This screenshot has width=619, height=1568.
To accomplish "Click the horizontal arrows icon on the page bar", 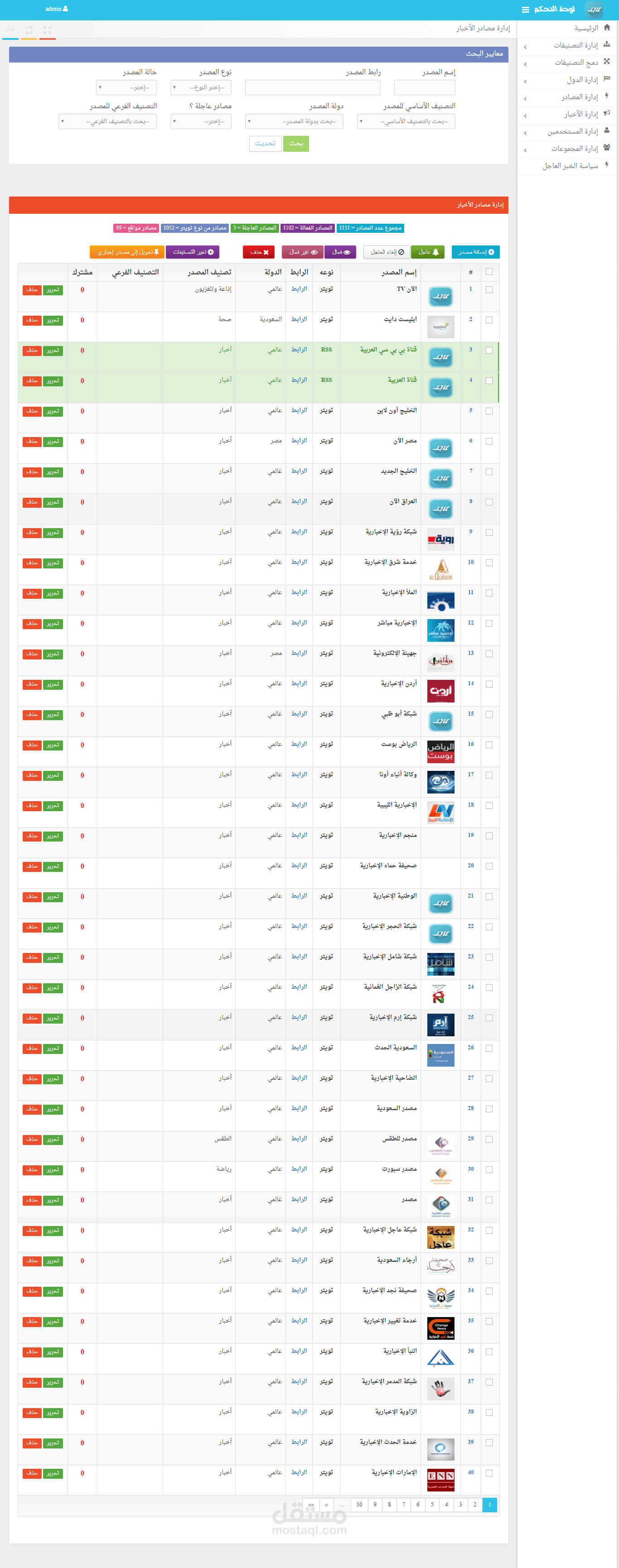I will (x=10, y=30).
